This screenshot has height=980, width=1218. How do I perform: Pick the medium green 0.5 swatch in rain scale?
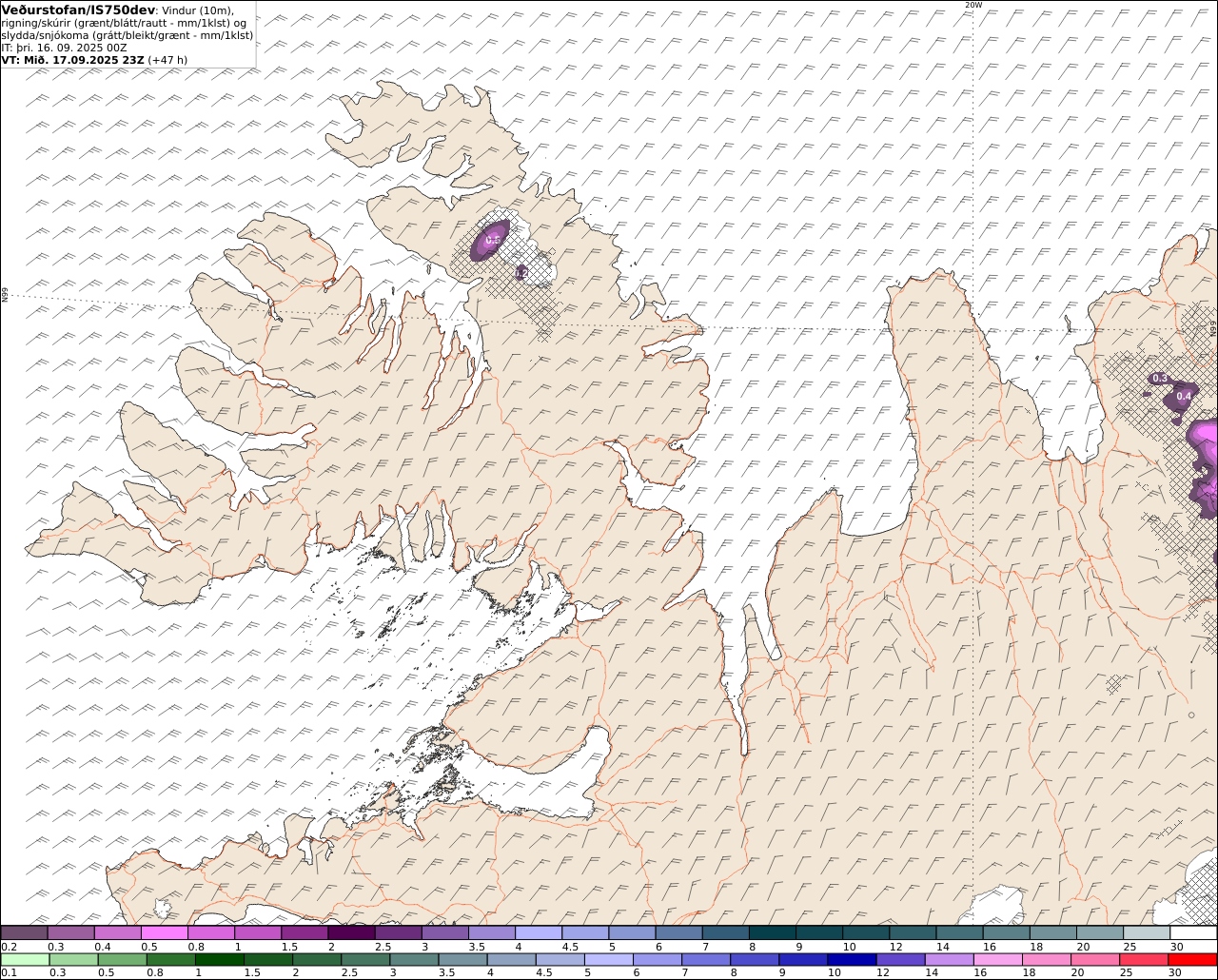coord(122,959)
